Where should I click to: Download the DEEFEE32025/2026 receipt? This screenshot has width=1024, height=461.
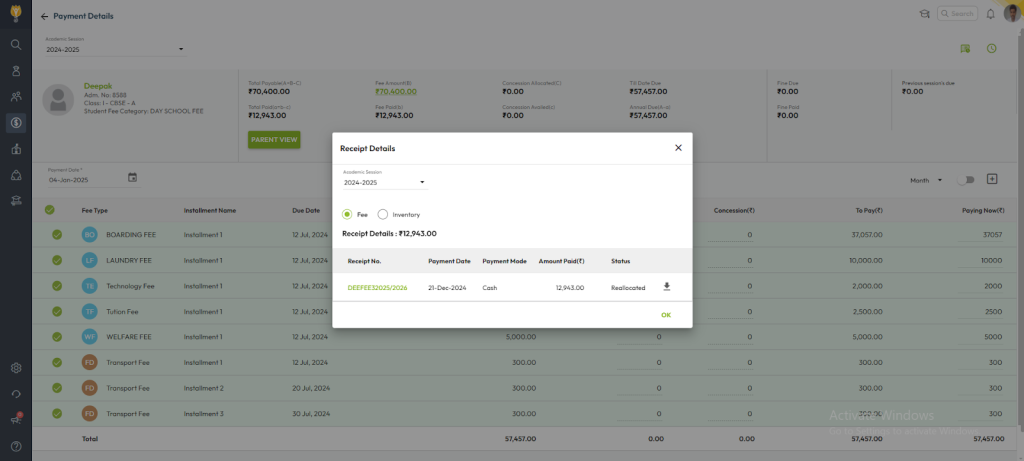(667, 287)
